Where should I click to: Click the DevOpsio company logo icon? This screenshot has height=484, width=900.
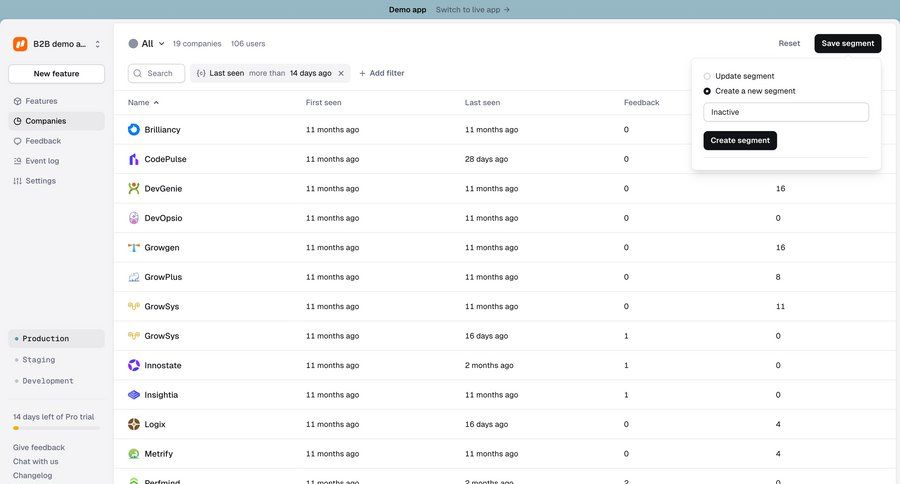coord(134,218)
